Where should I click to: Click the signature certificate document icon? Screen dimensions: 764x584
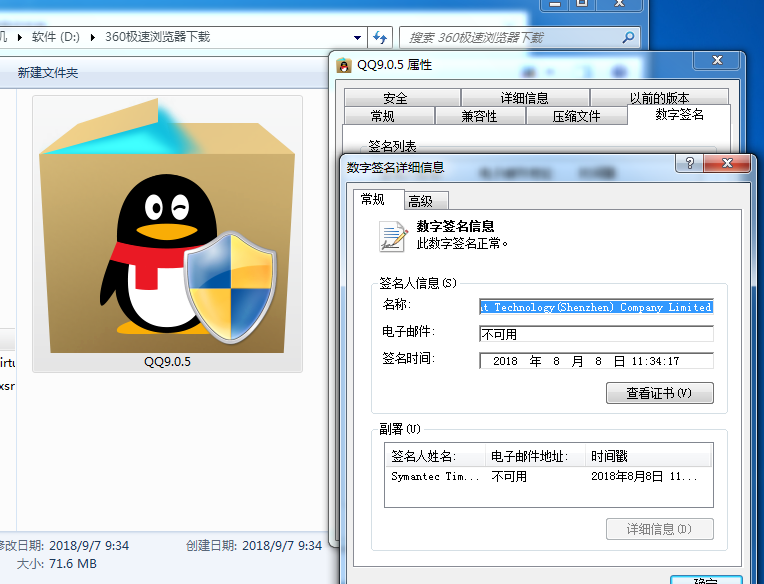click(x=392, y=236)
